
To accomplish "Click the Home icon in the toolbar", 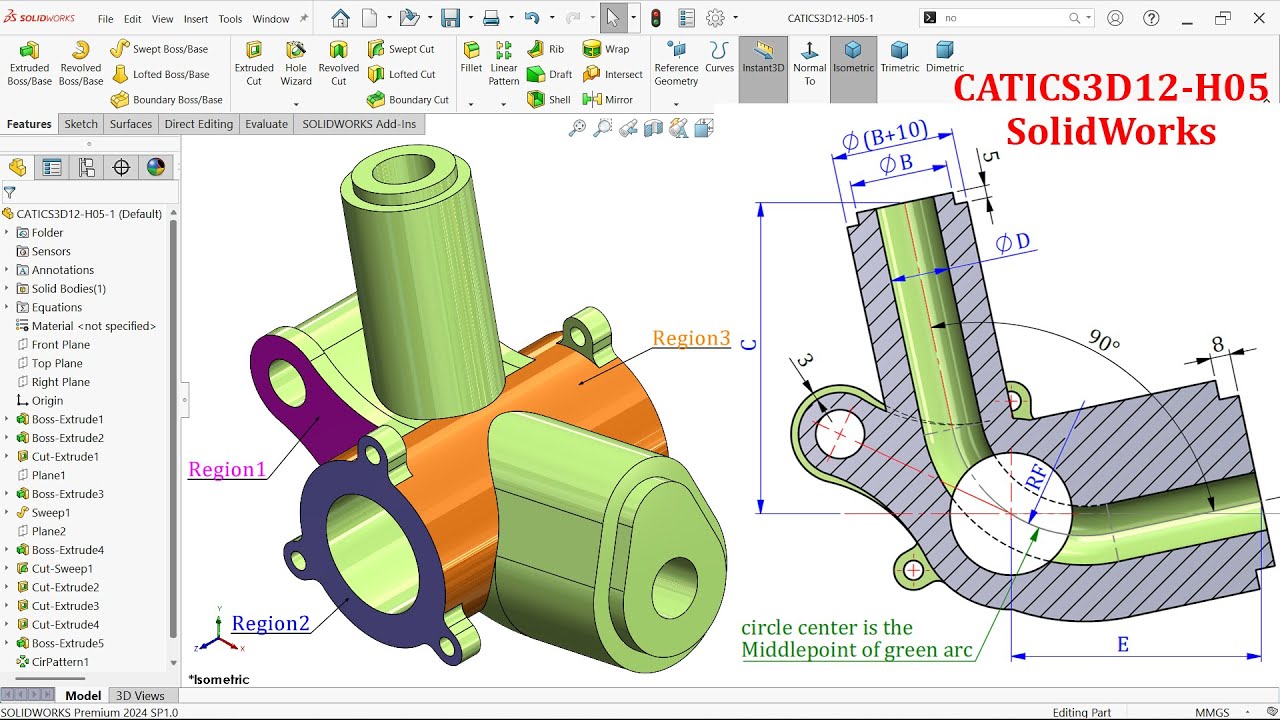I will 340,18.
